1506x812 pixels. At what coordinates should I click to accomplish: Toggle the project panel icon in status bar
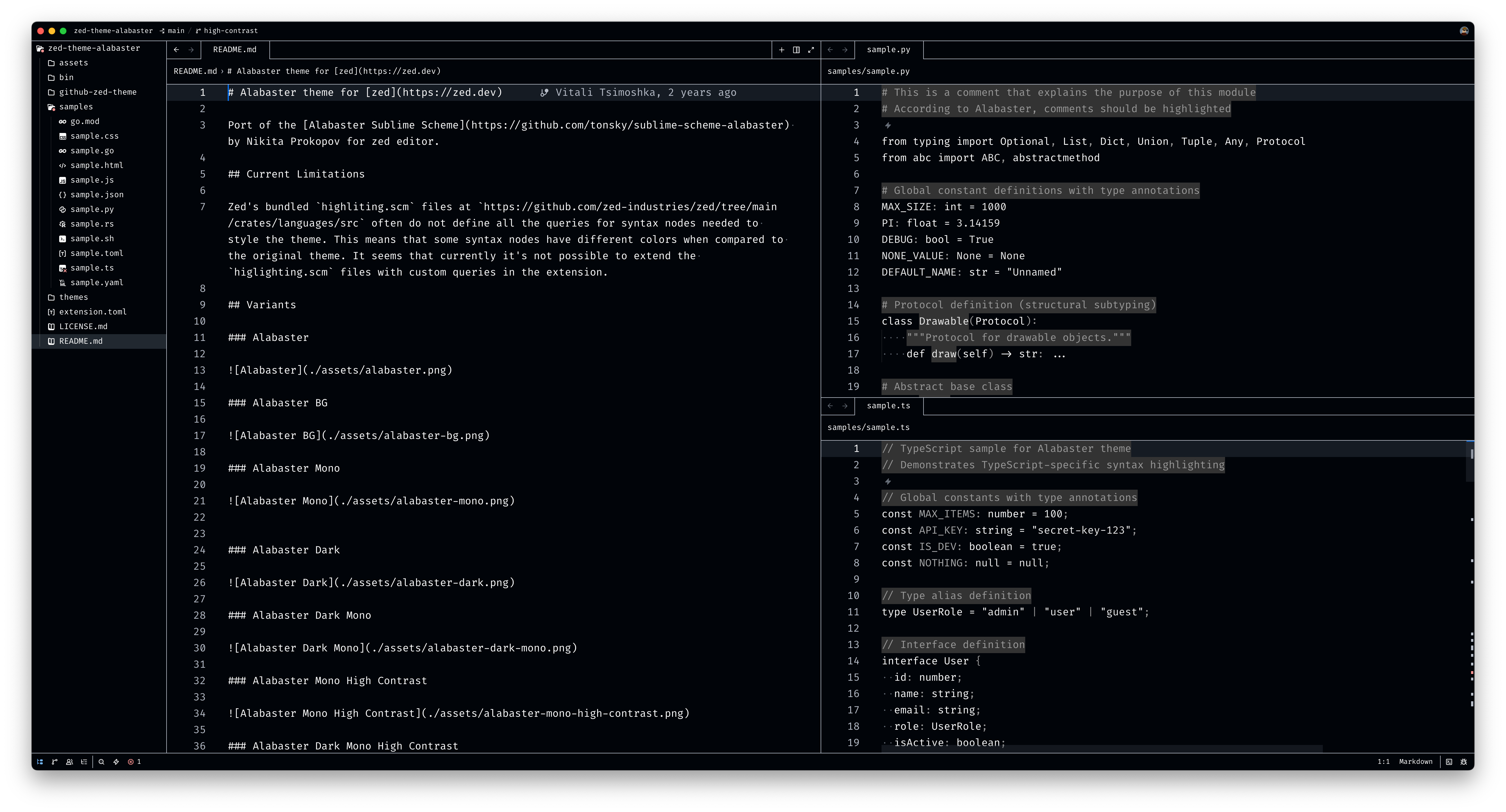[40, 762]
